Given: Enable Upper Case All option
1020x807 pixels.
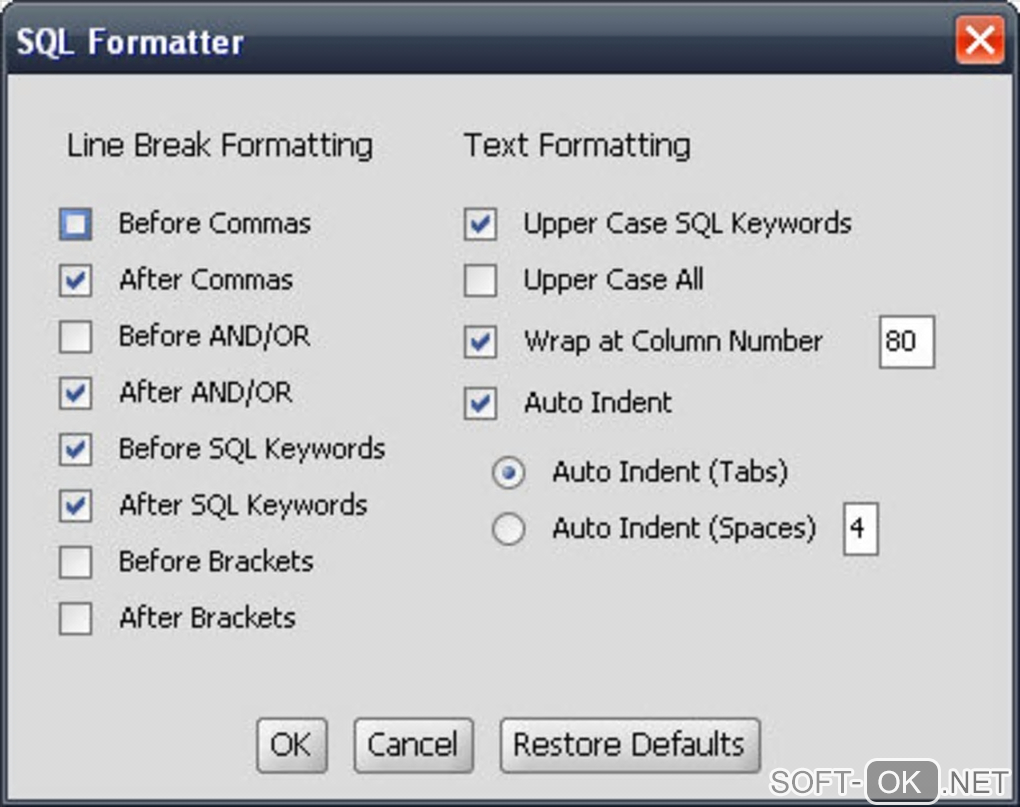Looking at the screenshot, I should click(481, 281).
